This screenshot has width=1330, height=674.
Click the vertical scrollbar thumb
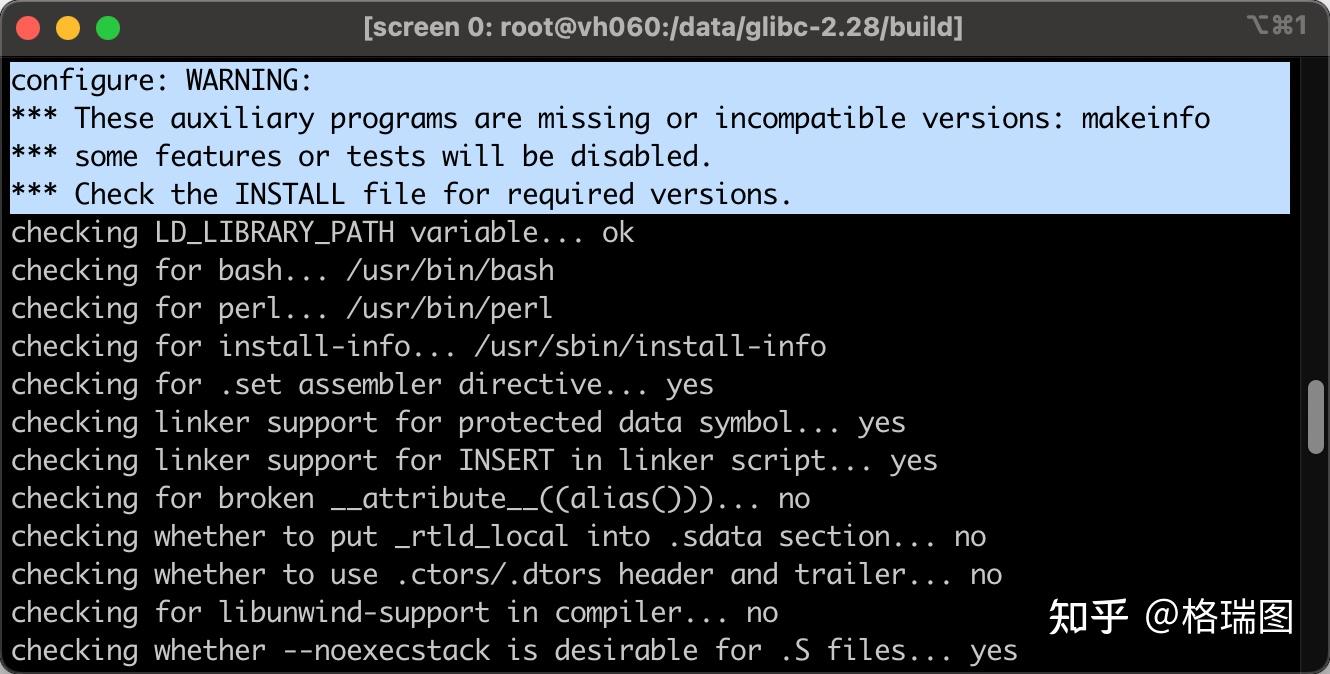click(x=1316, y=417)
